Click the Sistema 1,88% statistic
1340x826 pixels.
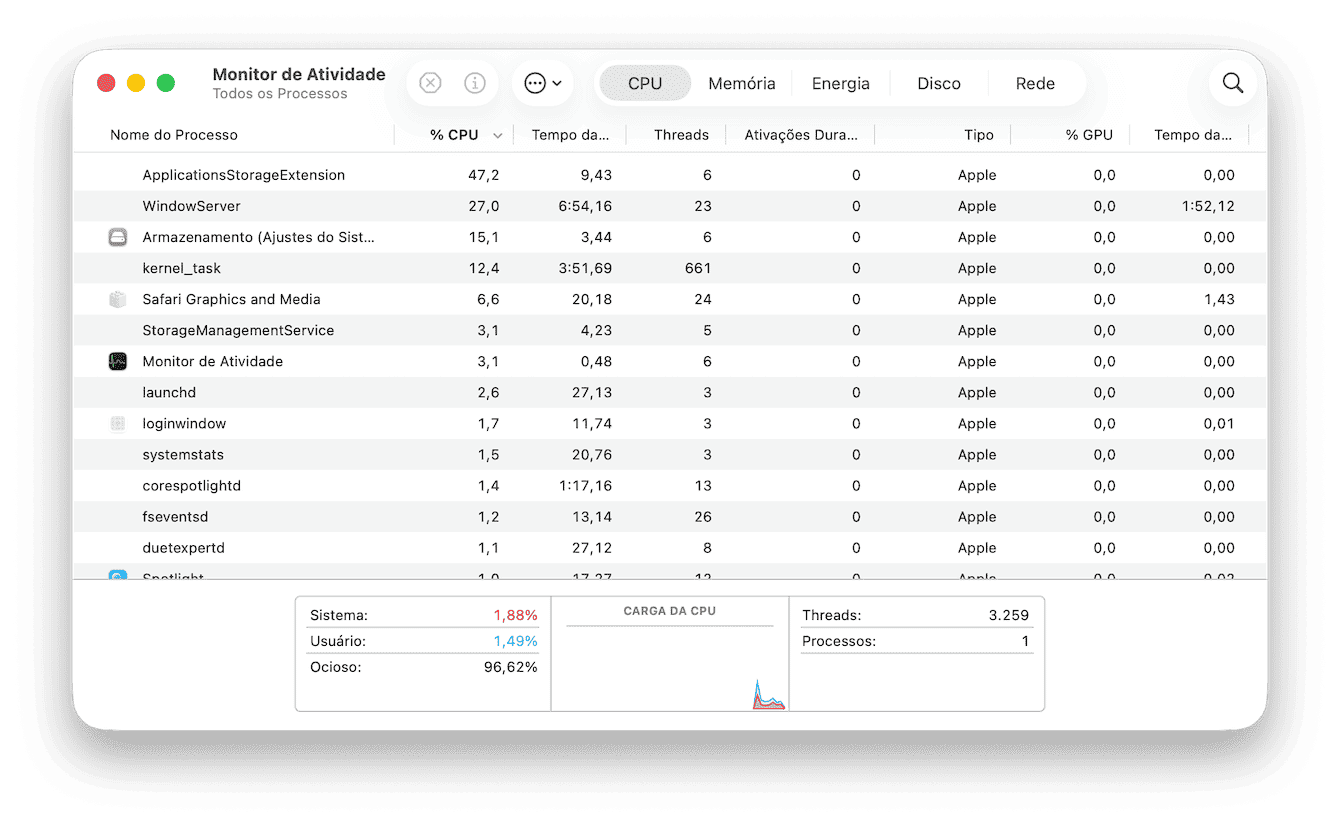pyautogui.click(x=424, y=615)
